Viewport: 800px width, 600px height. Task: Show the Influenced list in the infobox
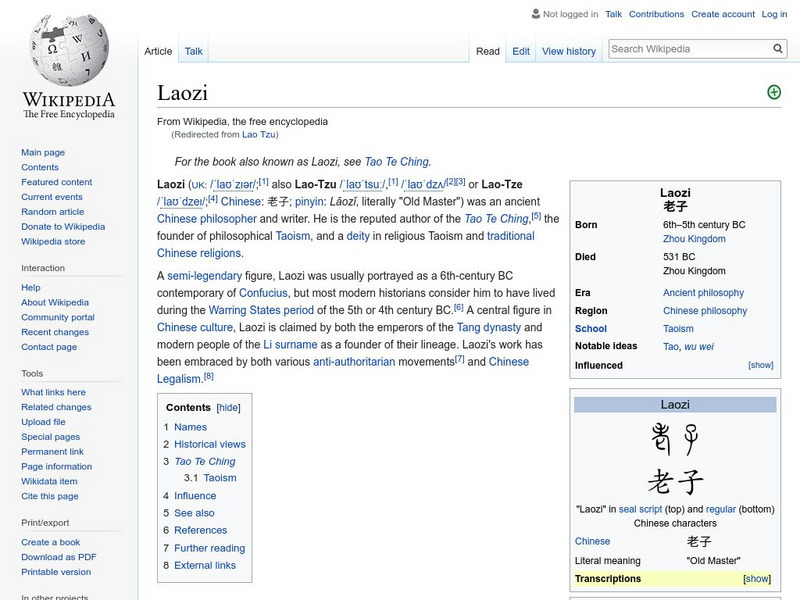(x=761, y=365)
